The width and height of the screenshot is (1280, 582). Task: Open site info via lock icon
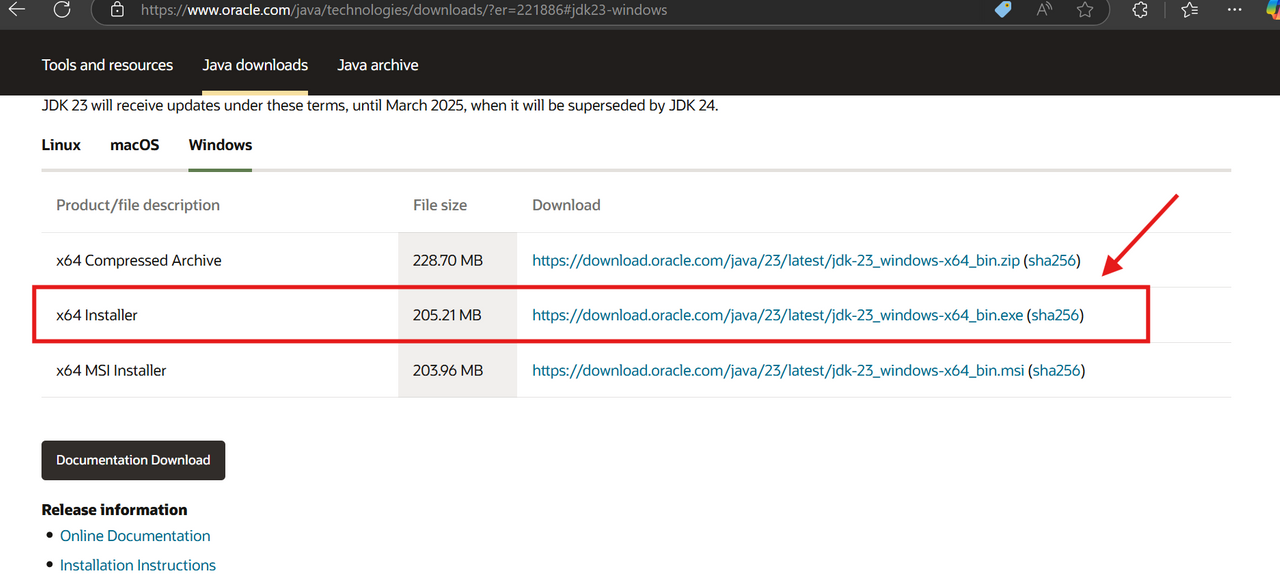click(x=118, y=9)
